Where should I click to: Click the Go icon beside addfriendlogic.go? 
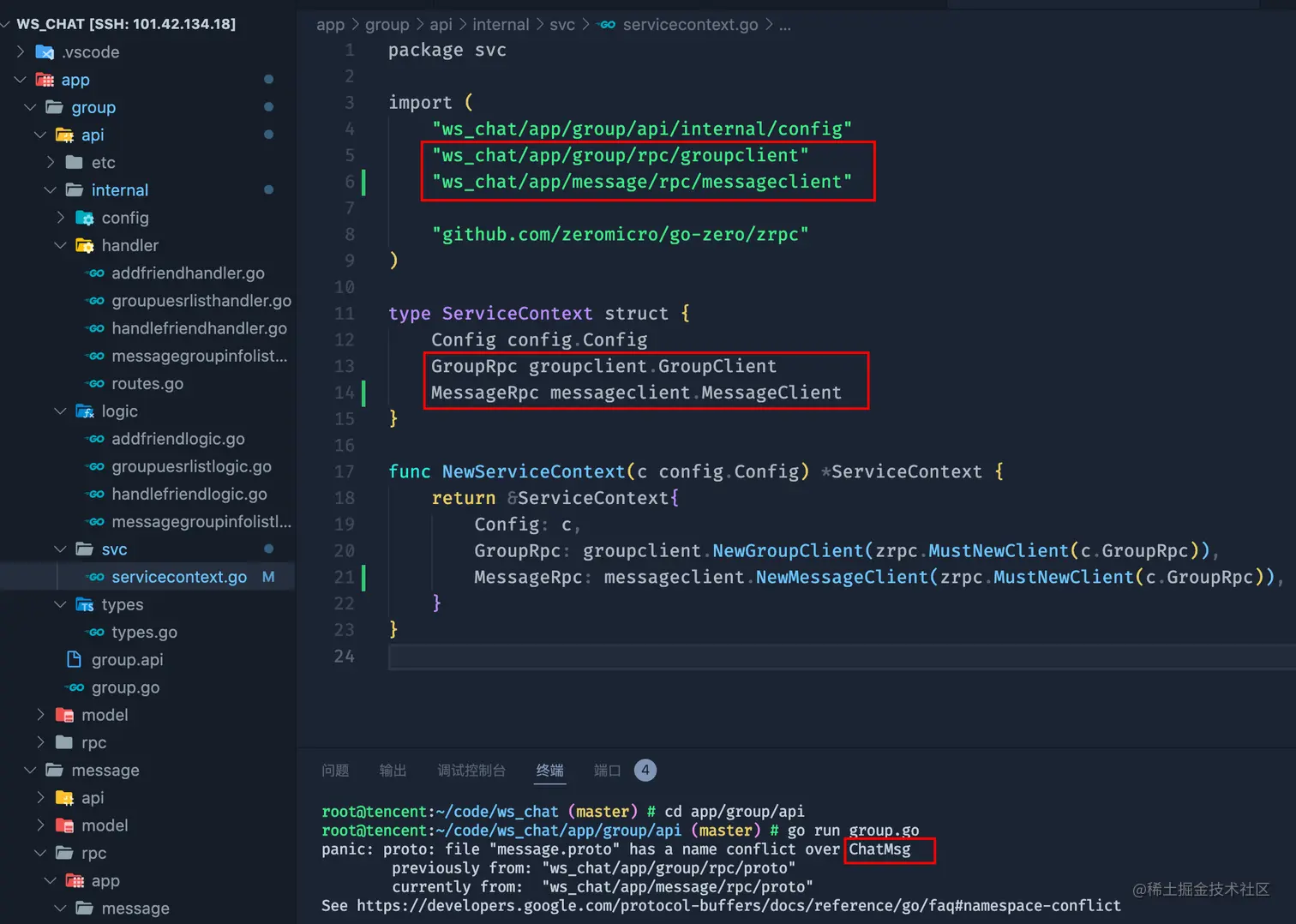(x=95, y=439)
